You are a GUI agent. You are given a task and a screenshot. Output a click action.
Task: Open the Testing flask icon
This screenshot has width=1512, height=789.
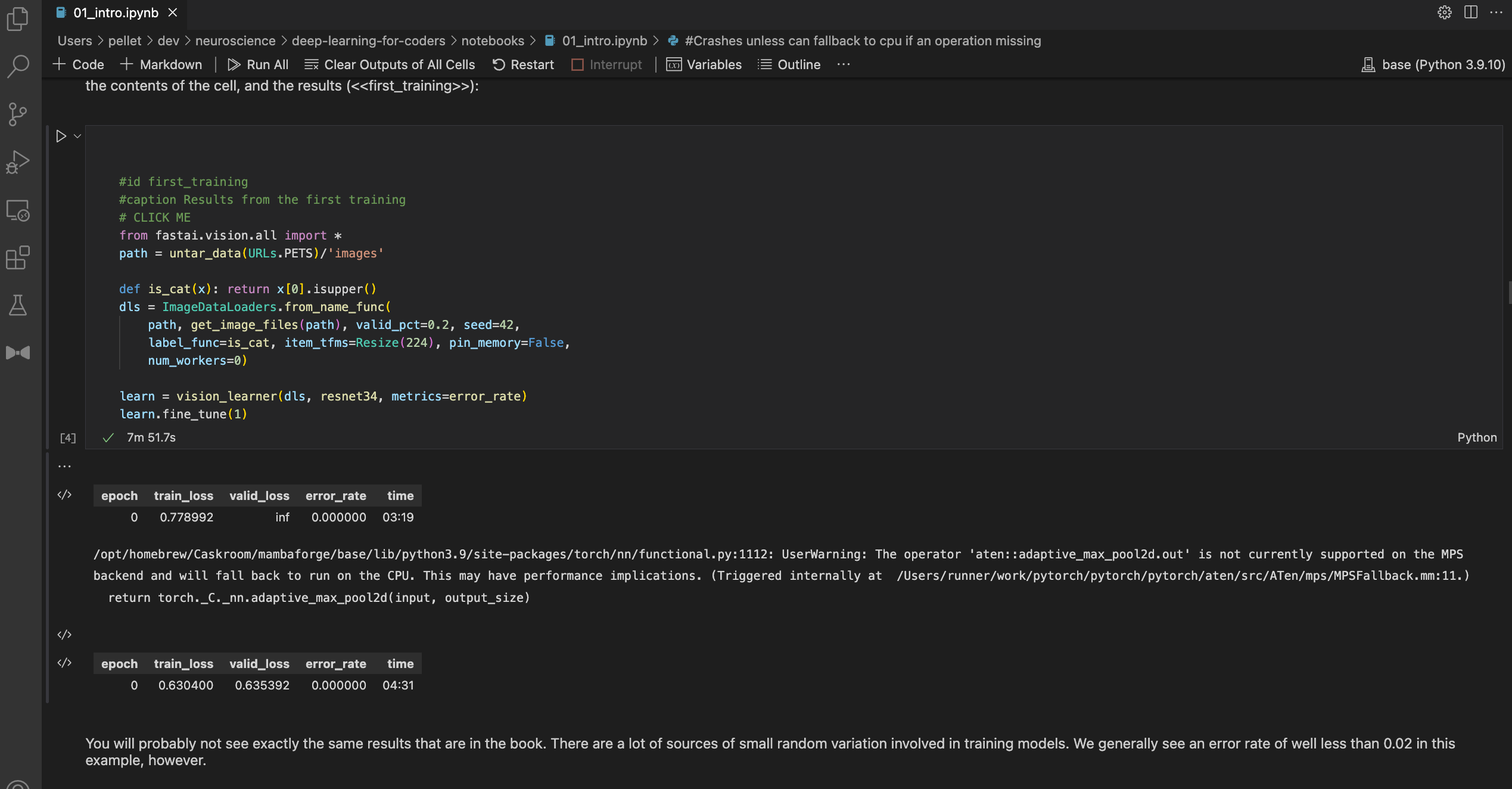(18, 305)
